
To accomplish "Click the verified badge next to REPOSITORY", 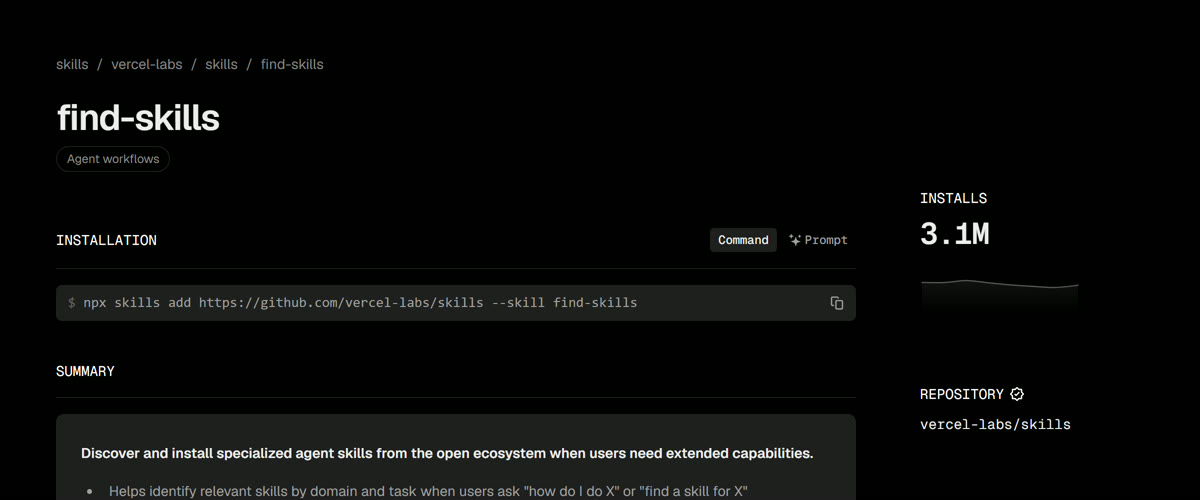I will (x=1017, y=394).
